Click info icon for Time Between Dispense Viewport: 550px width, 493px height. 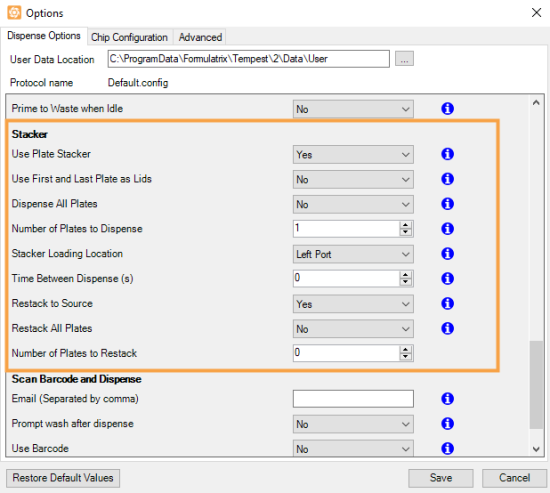pyautogui.click(x=447, y=278)
